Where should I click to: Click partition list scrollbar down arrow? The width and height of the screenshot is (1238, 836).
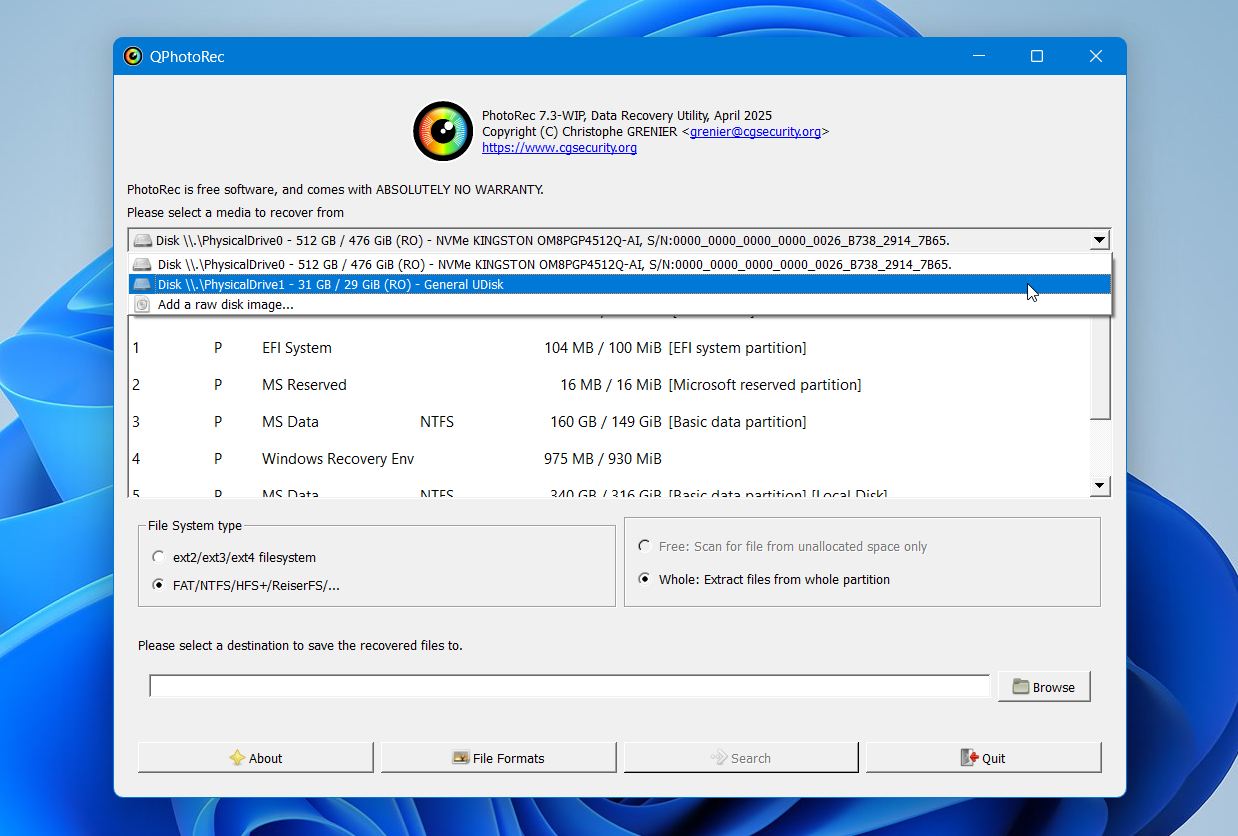pos(1100,486)
